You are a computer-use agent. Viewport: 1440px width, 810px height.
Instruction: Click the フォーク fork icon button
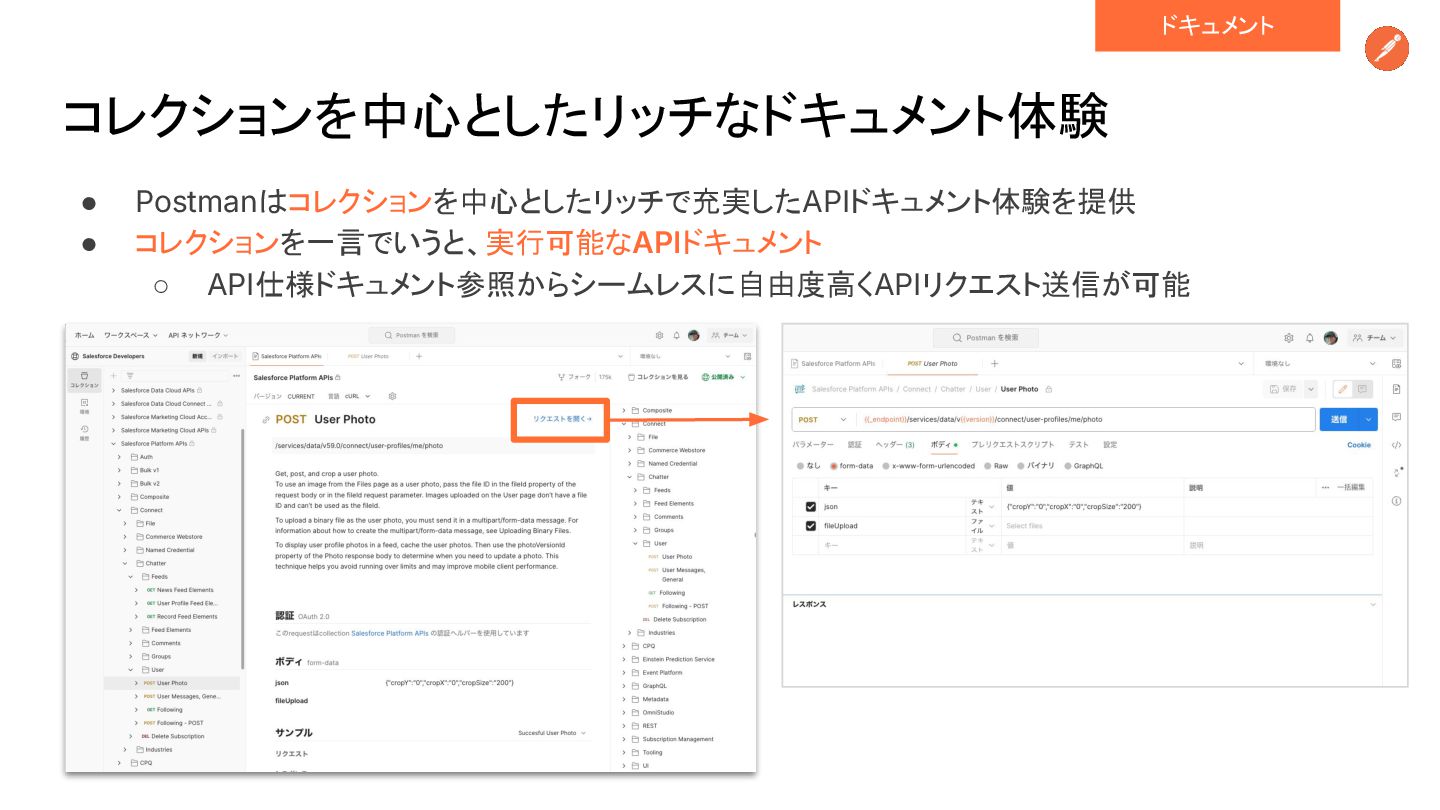574,377
